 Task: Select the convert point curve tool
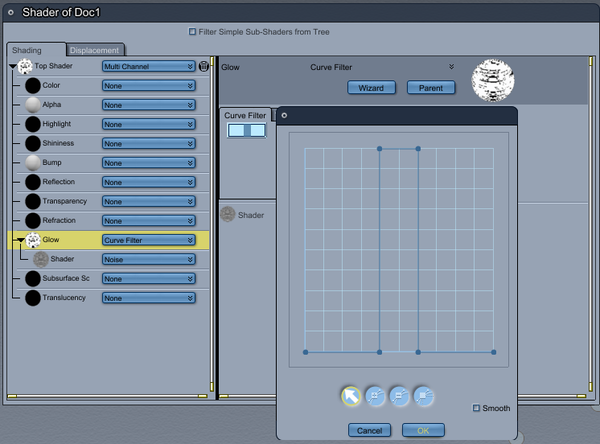(424, 396)
